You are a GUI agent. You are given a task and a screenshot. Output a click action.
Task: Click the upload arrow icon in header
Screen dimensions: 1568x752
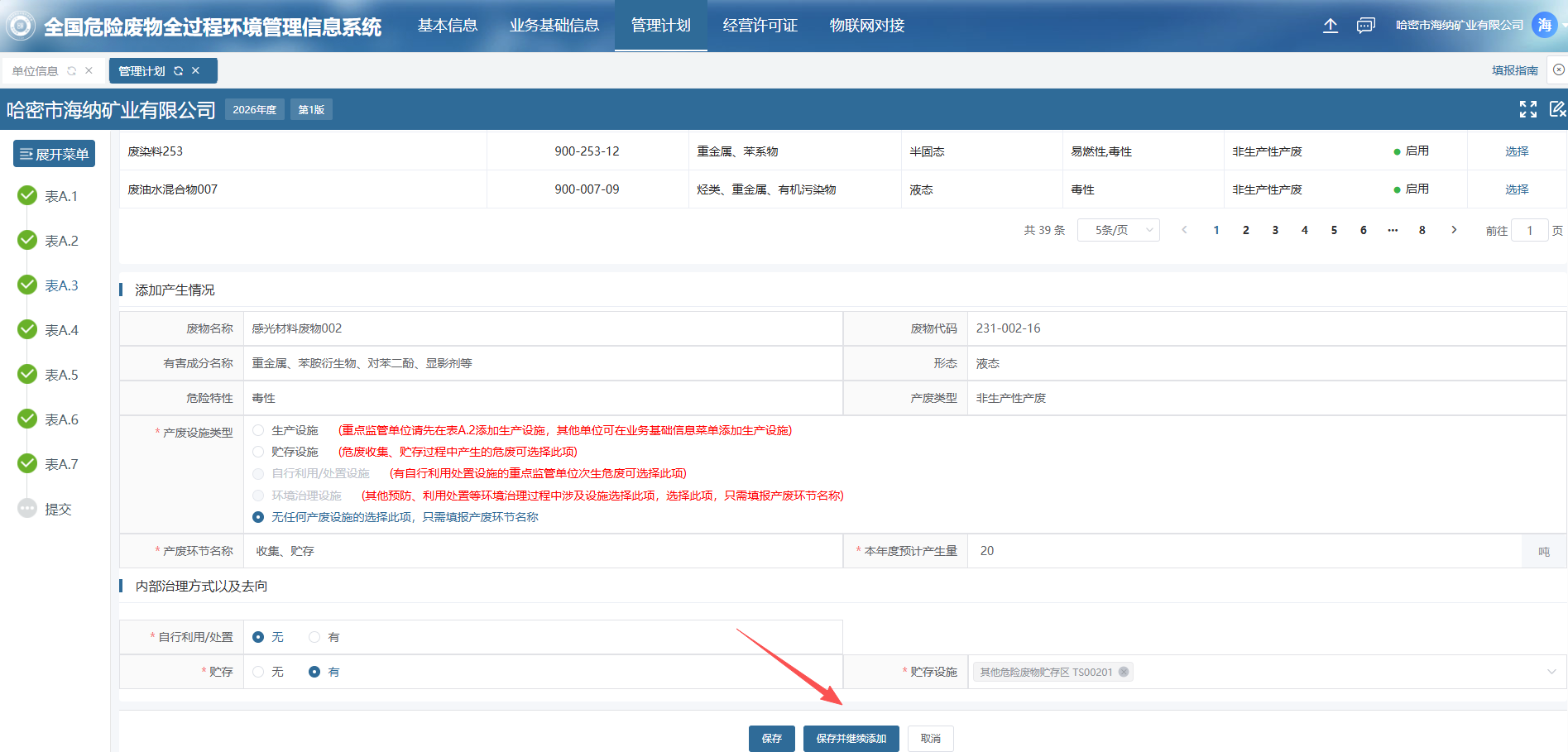(x=1330, y=26)
